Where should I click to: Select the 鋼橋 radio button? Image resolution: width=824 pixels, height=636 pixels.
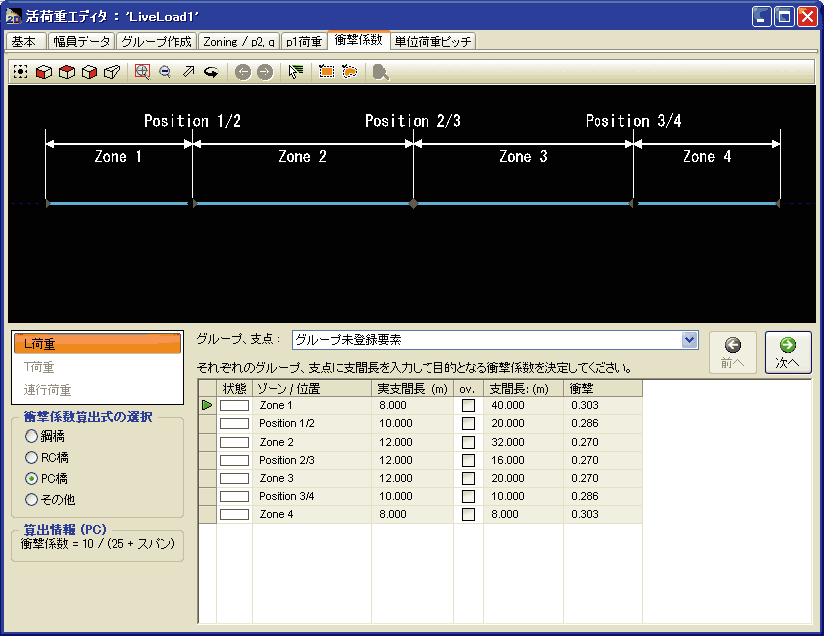point(31,436)
